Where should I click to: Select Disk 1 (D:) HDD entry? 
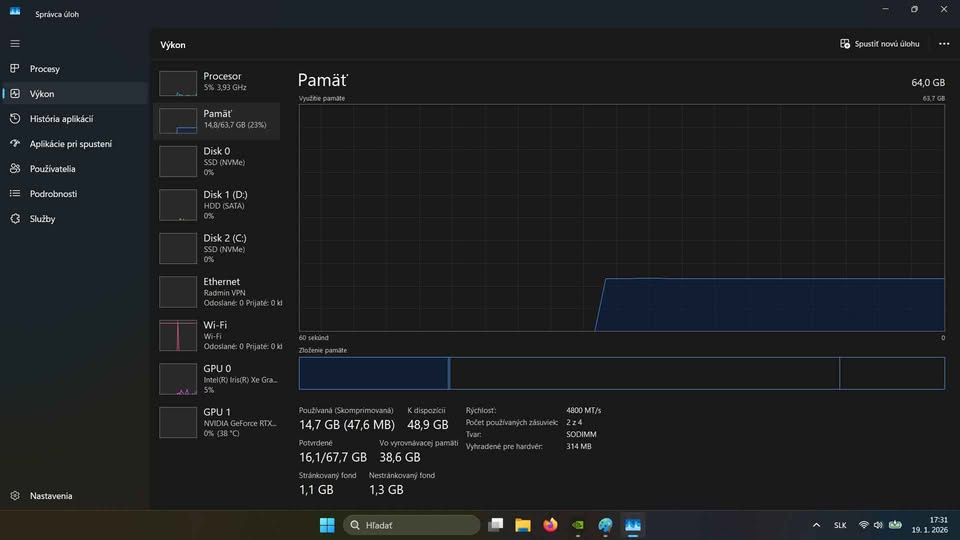217,204
